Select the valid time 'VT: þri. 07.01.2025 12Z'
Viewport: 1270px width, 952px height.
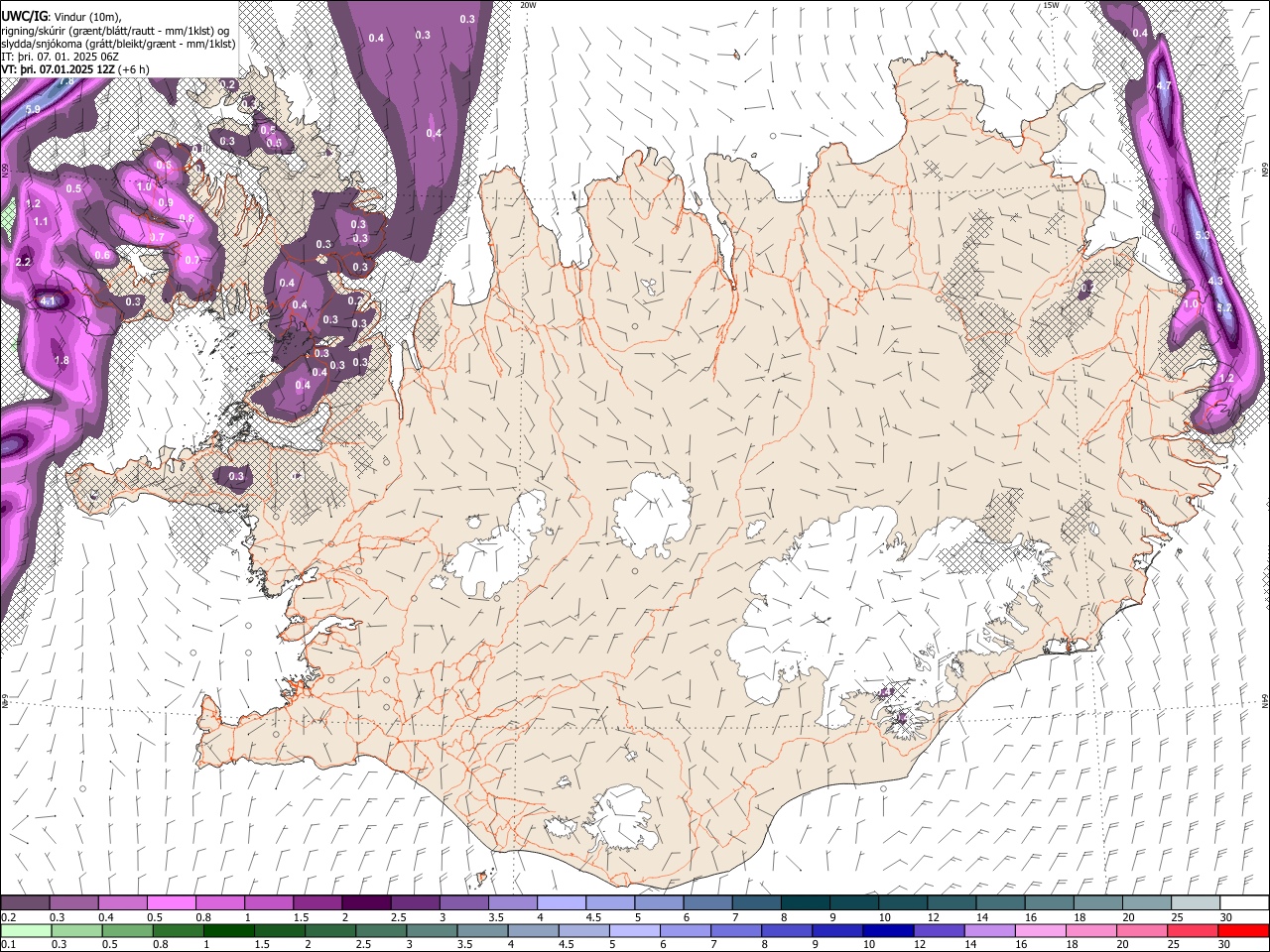(x=58, y=69)
